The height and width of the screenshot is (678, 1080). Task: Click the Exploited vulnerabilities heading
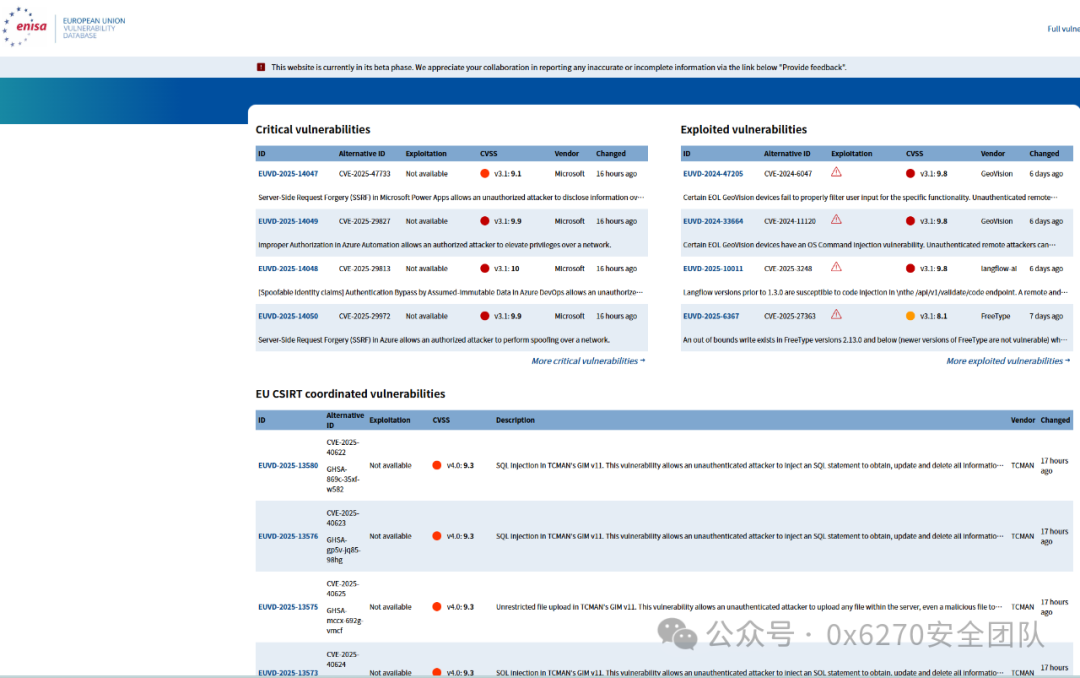743,130
